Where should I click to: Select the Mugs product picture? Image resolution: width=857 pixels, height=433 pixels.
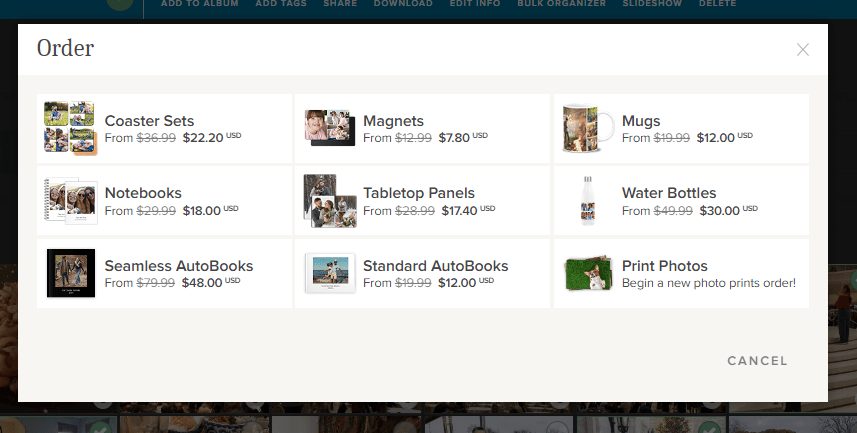tap(586, 128)
